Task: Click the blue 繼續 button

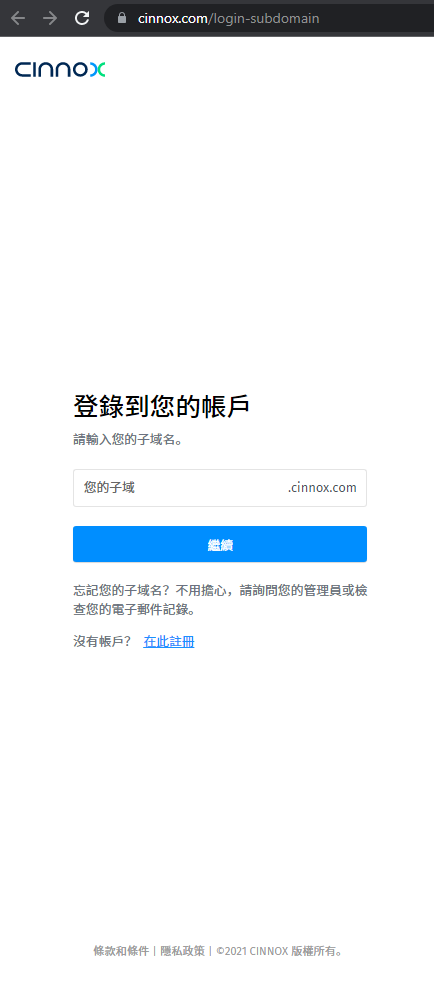Action: (220, 544)
